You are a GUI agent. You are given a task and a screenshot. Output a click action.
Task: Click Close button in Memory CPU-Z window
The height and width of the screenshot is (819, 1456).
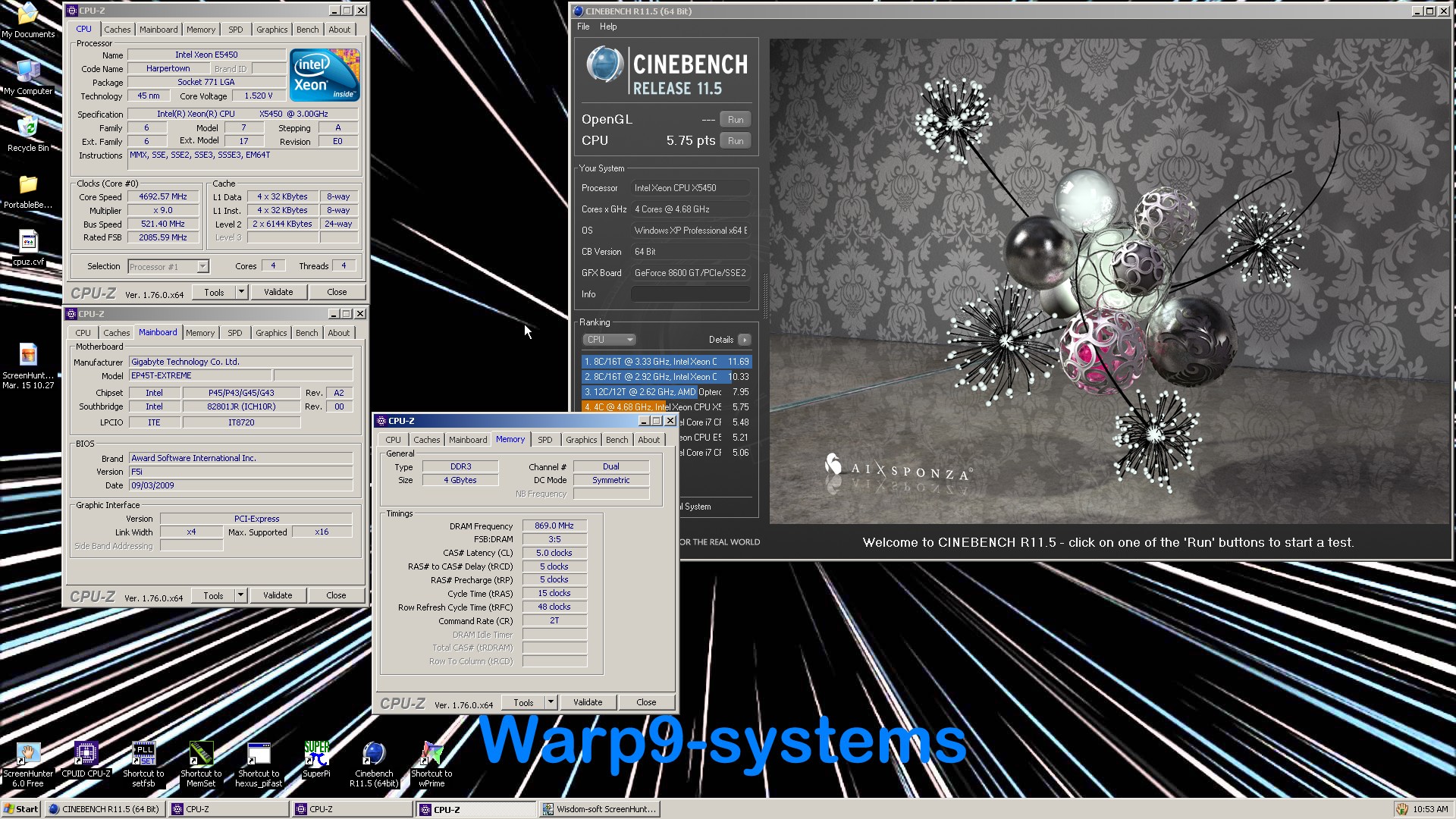coord(646,702)
